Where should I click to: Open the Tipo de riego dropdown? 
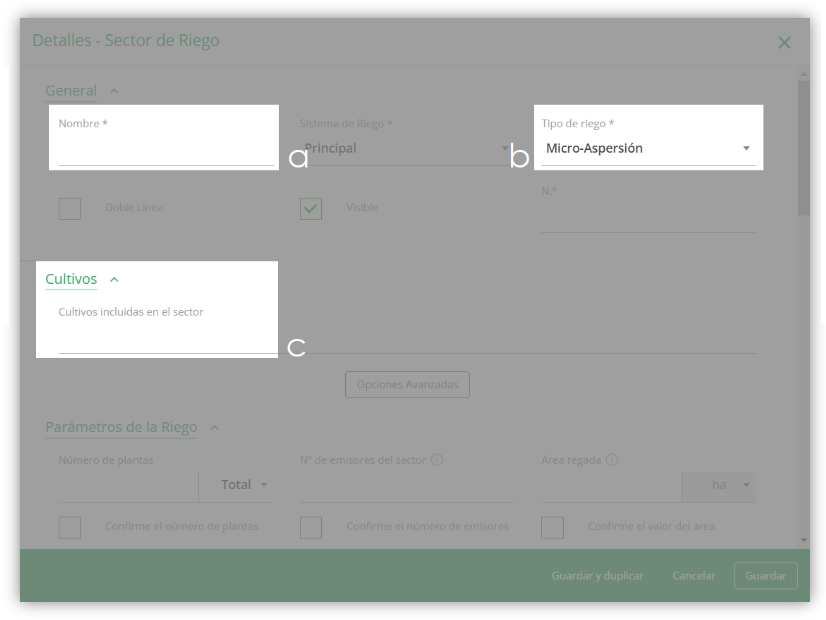click(x=648, y=149)
